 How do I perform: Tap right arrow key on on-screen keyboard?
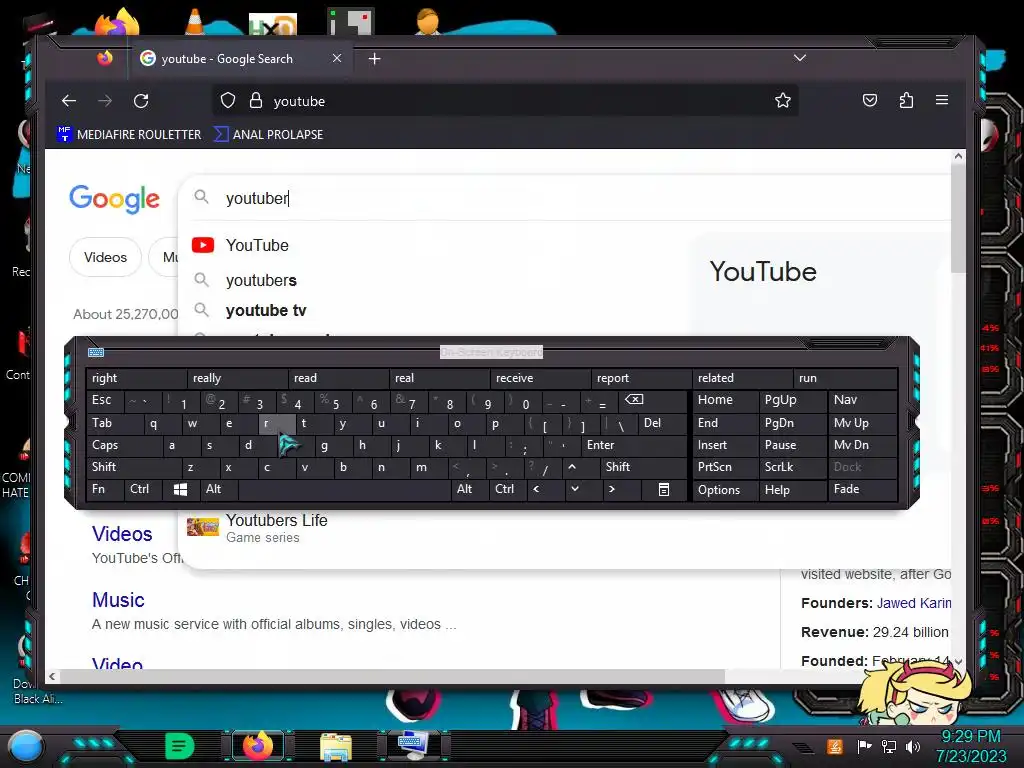point(612,489)
